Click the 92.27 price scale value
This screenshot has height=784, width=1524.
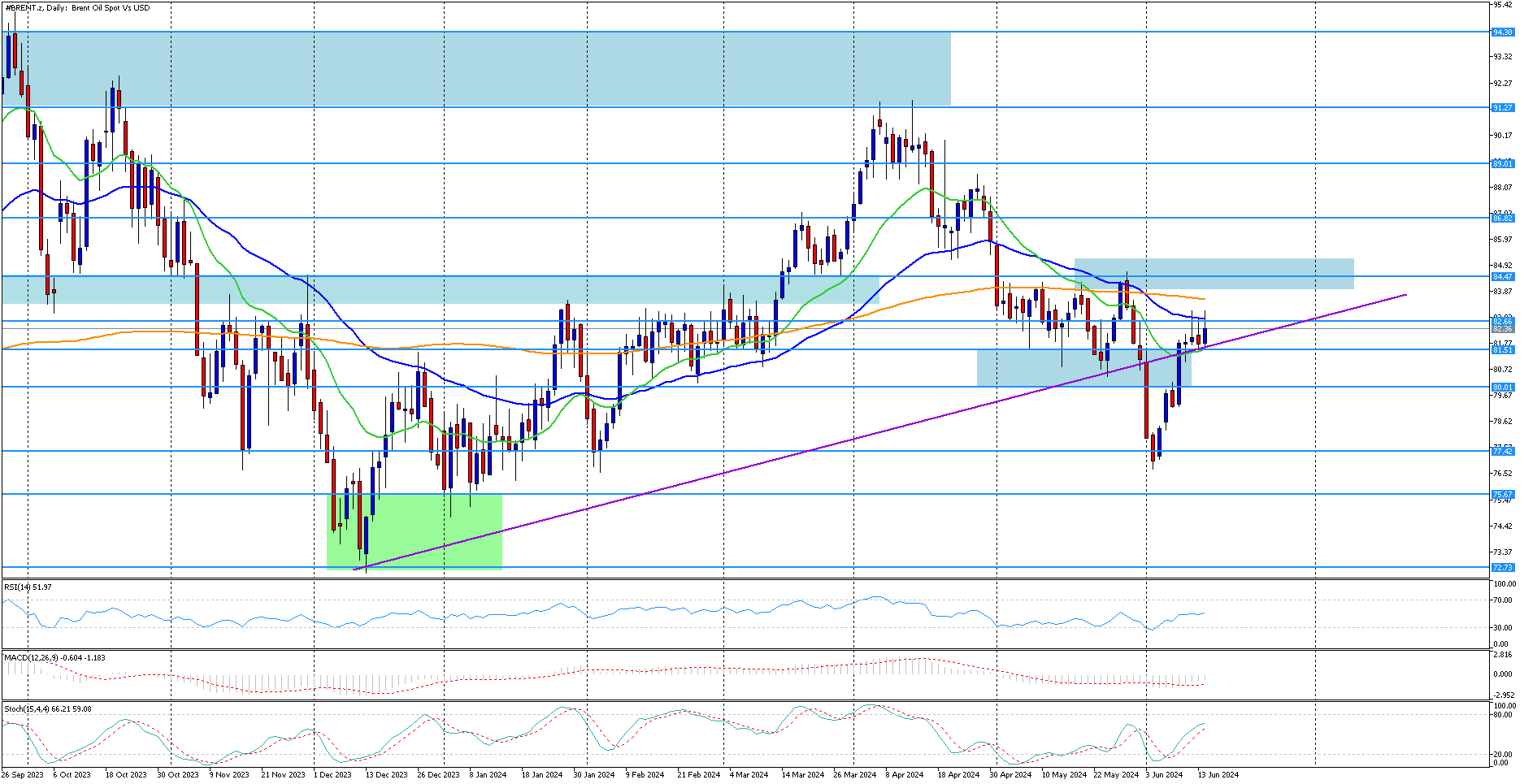coord(1503,83)
